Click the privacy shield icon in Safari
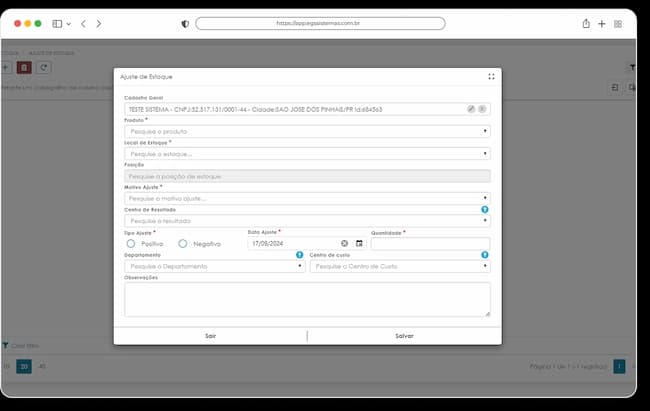This screenshot has height=411, width=650. (185, 24)
